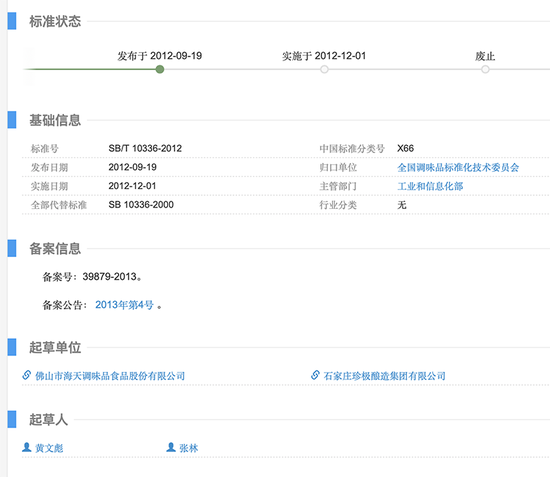Screen dimensions: 550x477
Task: Select the 实施于 2012-12-01 timeline dot
Action: tap(324, 69)
